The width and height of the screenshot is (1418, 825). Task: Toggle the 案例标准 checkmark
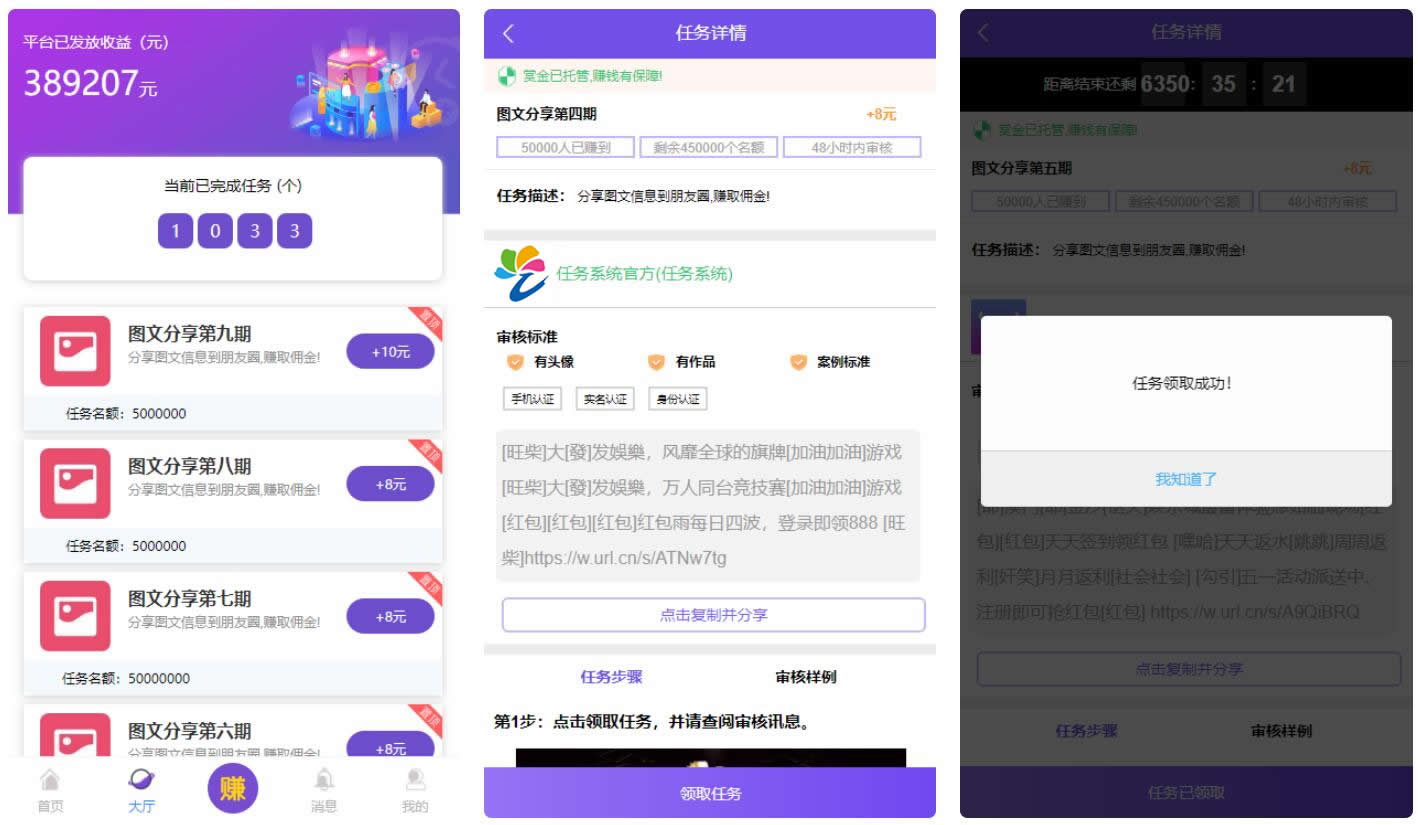[x=797, y=361]
